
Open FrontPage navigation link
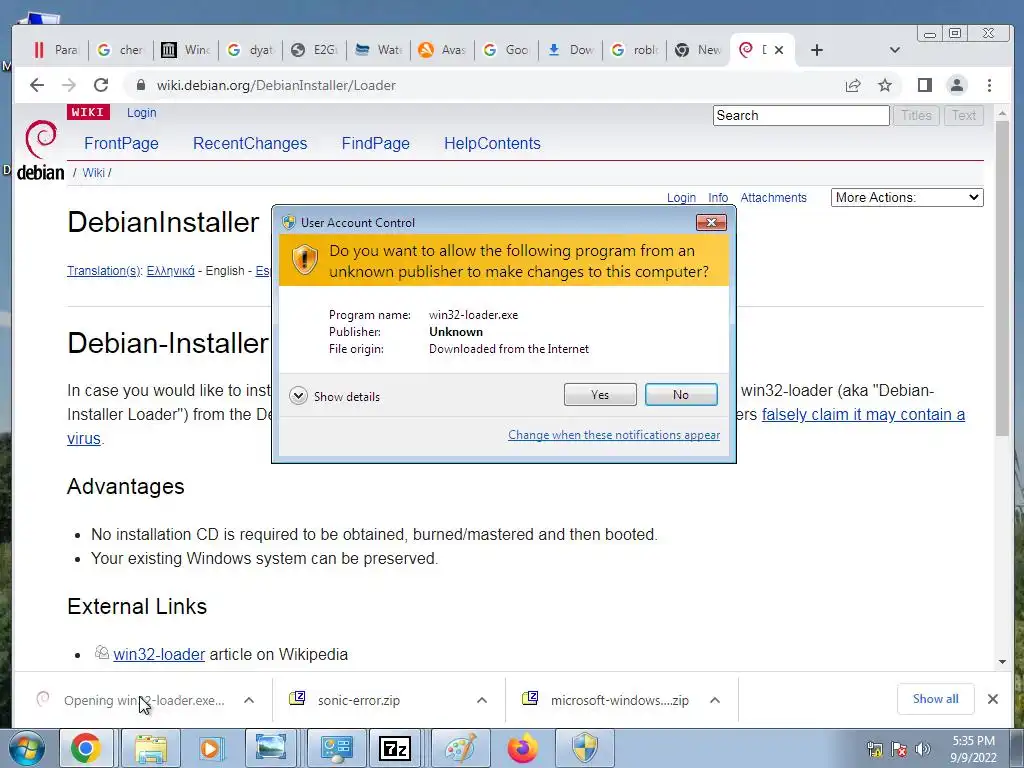tap(121, 144)
